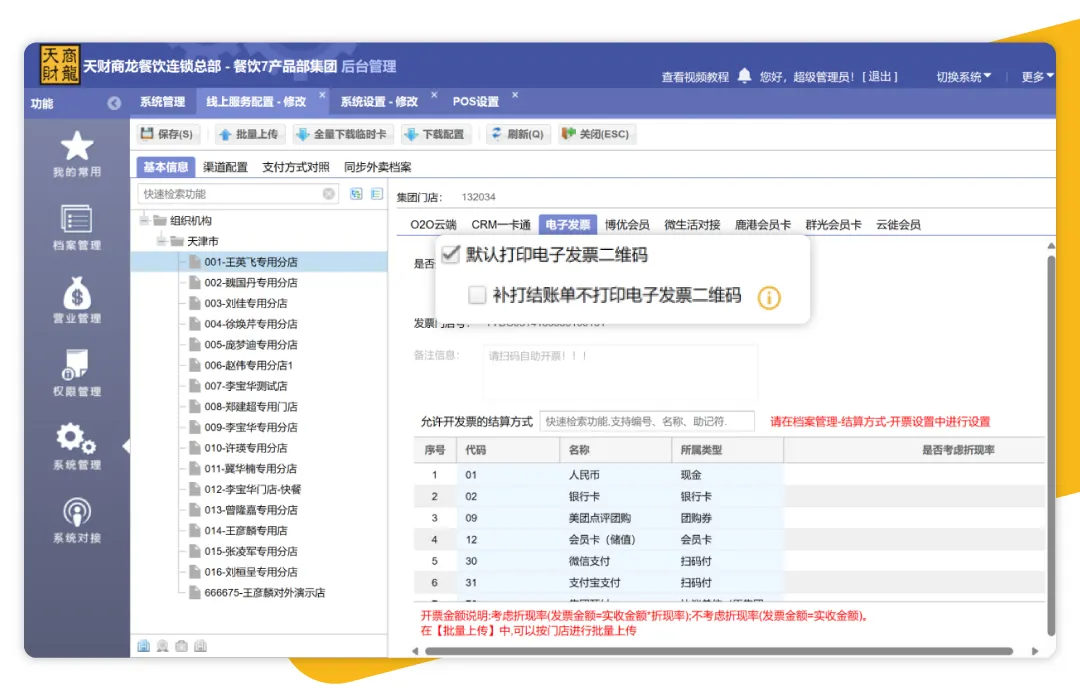
Task: Open 我的常用 favorites star icon
Action: [x=76, y=146]
